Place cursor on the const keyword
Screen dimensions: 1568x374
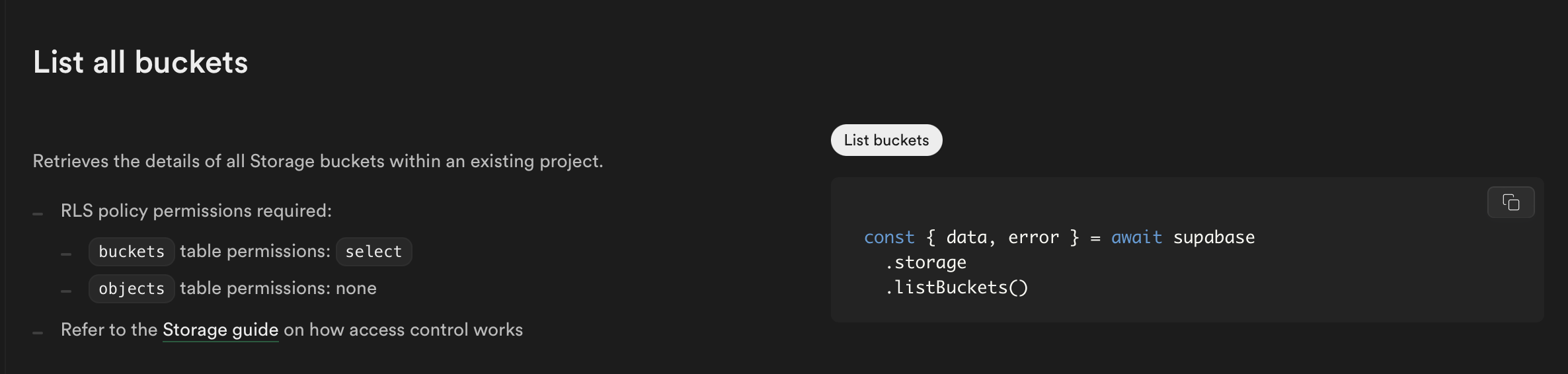tap(889, 237)
